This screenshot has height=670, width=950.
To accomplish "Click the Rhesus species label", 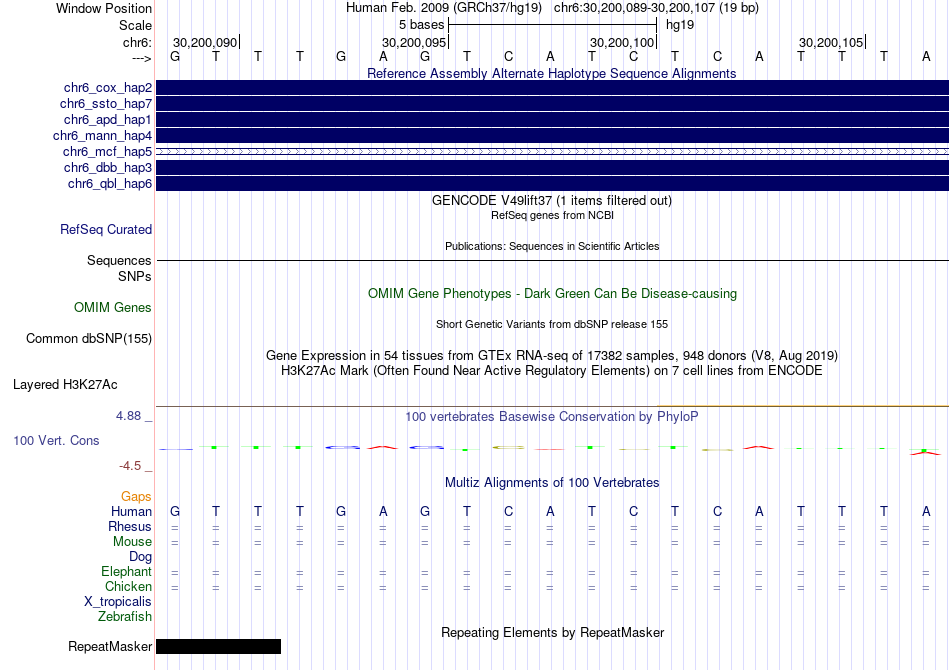I will click(x=130, y=527).
